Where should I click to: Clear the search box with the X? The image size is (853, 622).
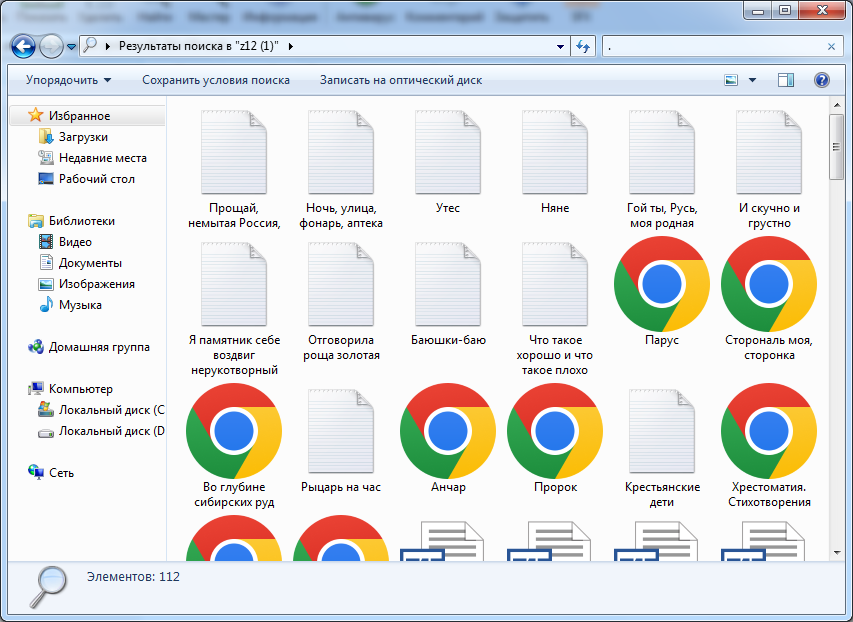click(831, 47)
